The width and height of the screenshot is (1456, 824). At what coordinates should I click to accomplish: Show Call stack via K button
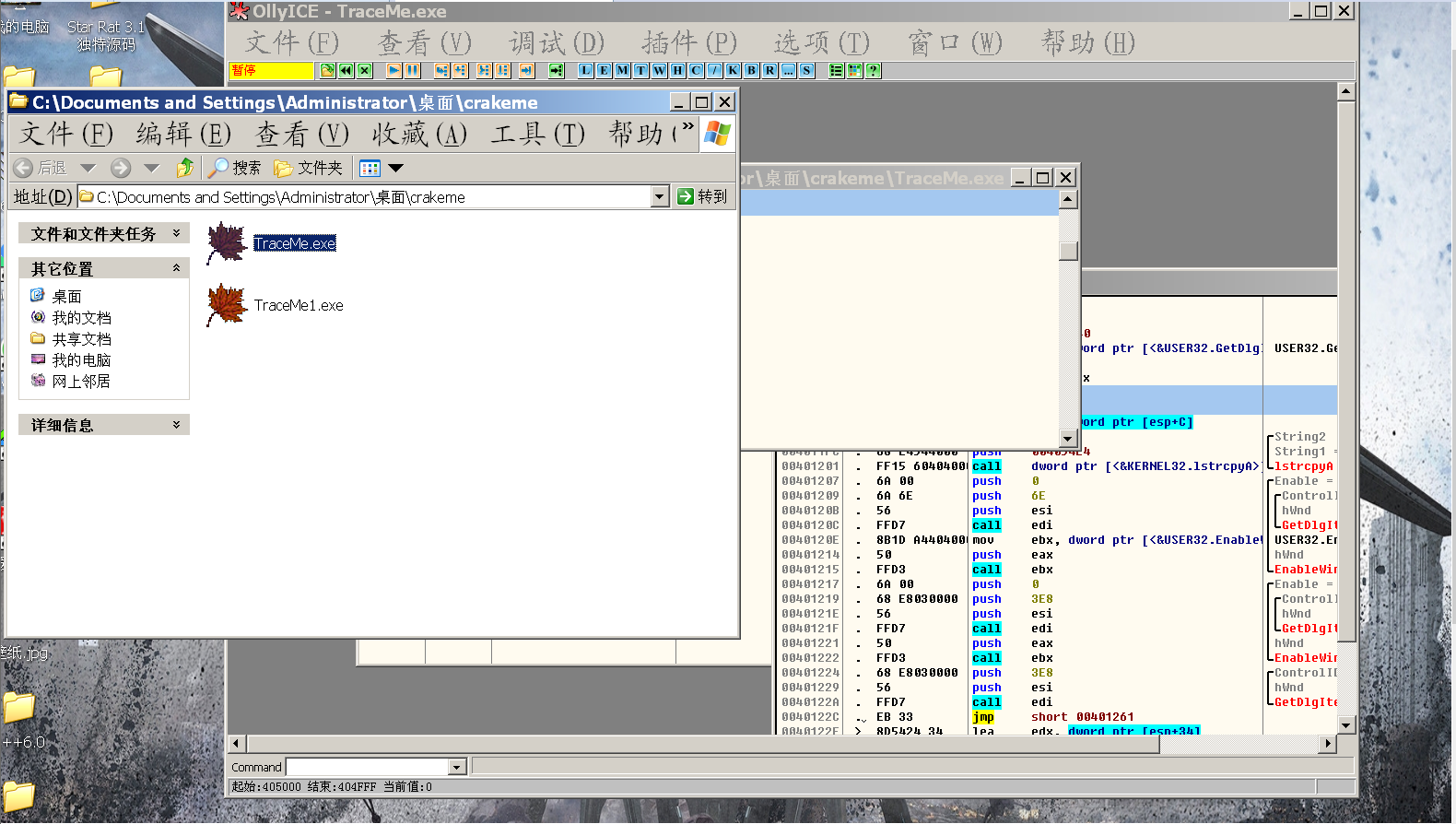[x=733, y=70]
